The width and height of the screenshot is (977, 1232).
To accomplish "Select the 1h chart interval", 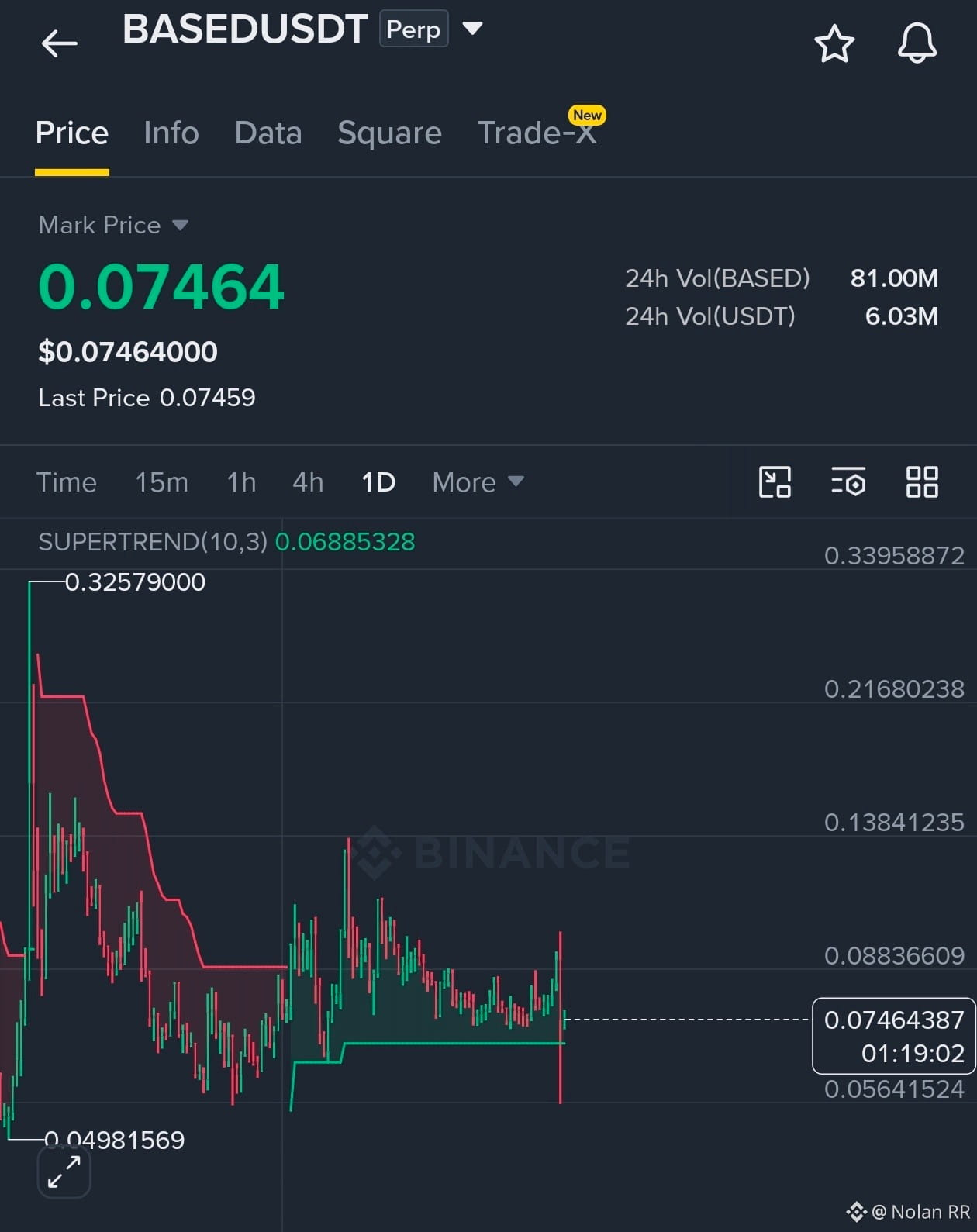I will pyautogui.click(x=241, y=482).
